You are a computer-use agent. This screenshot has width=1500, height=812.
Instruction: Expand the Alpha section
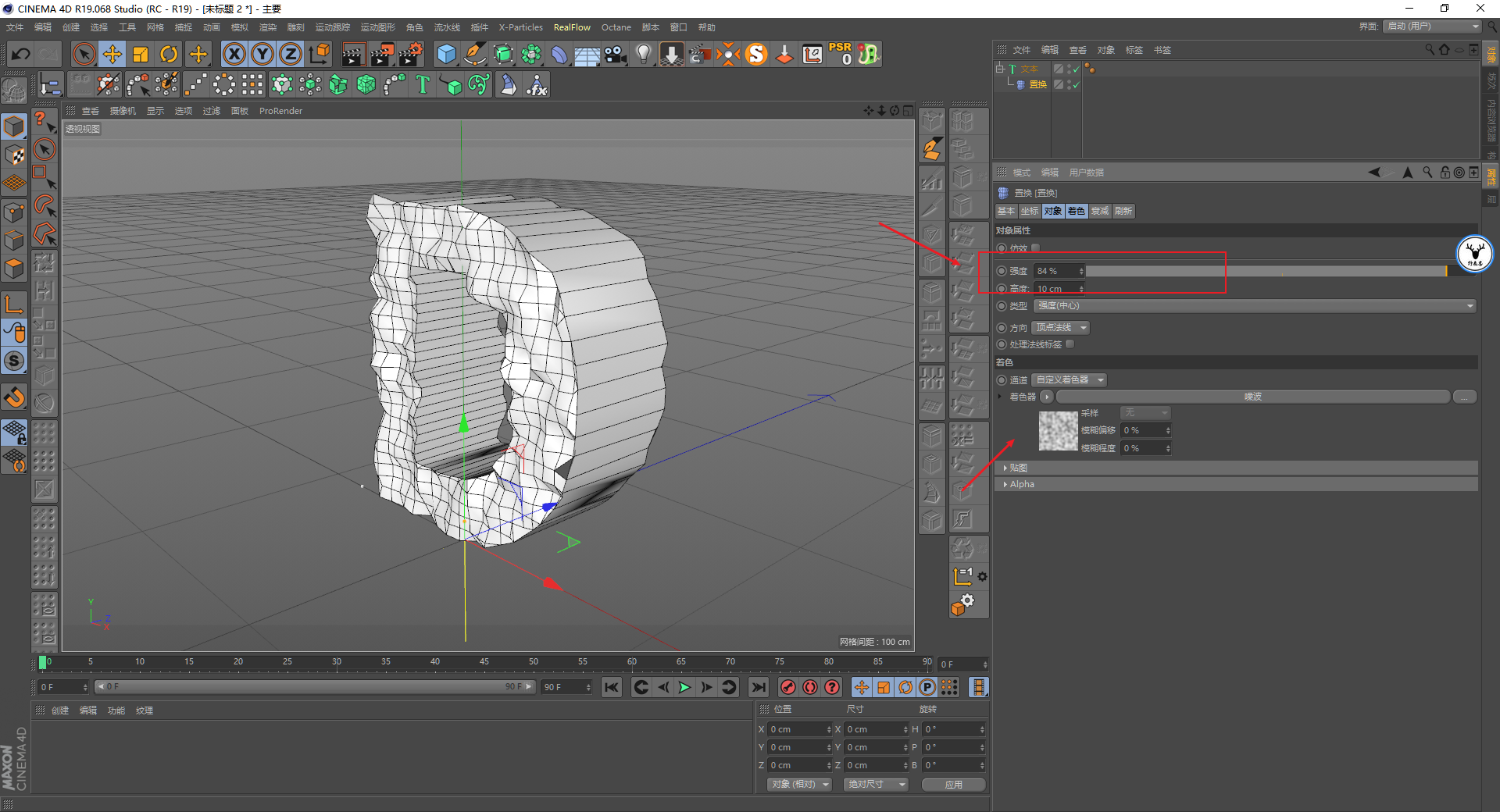(x=1021, y=484)
